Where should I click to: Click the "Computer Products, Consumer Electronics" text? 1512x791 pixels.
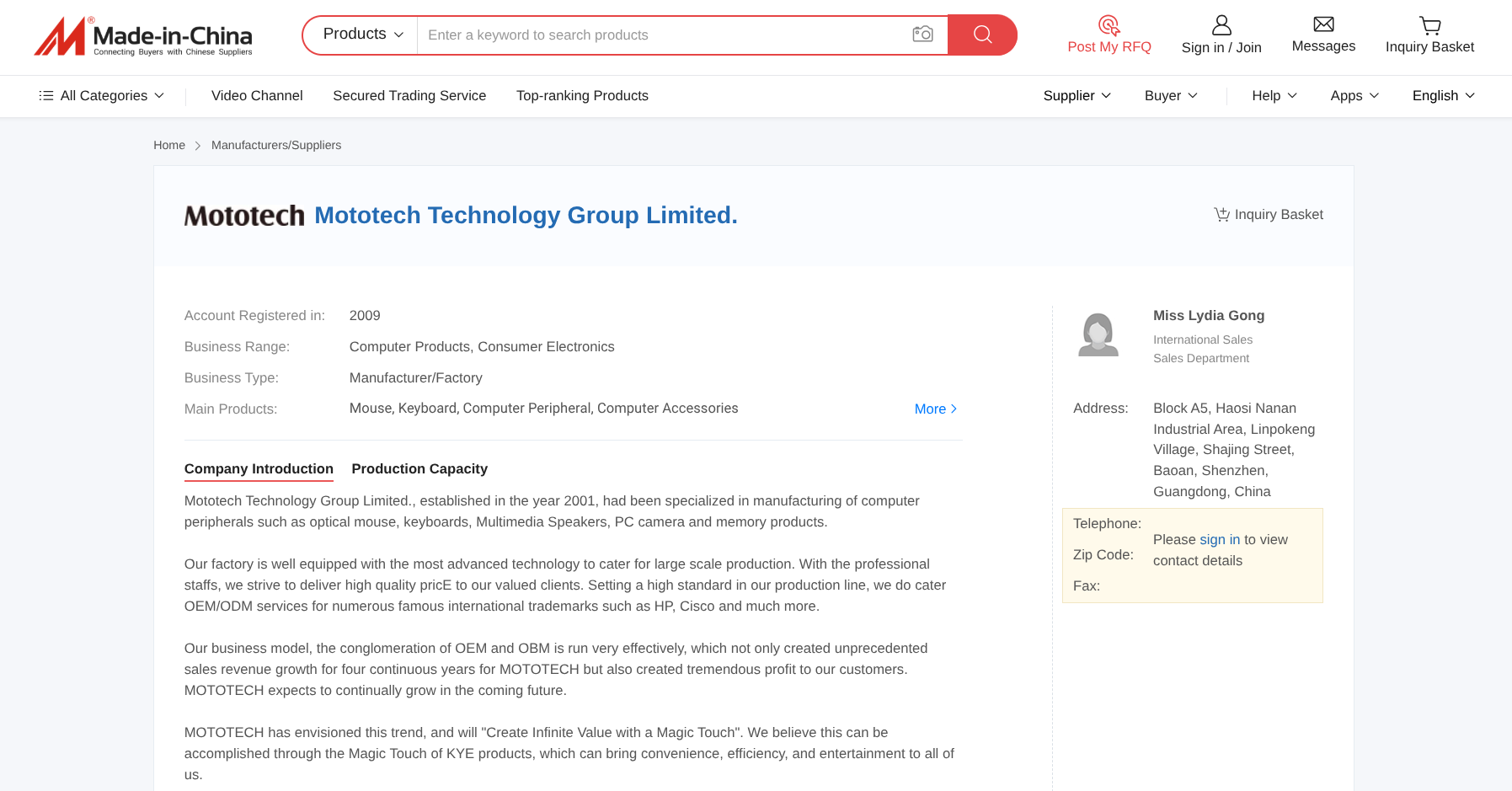pos(482,347)
